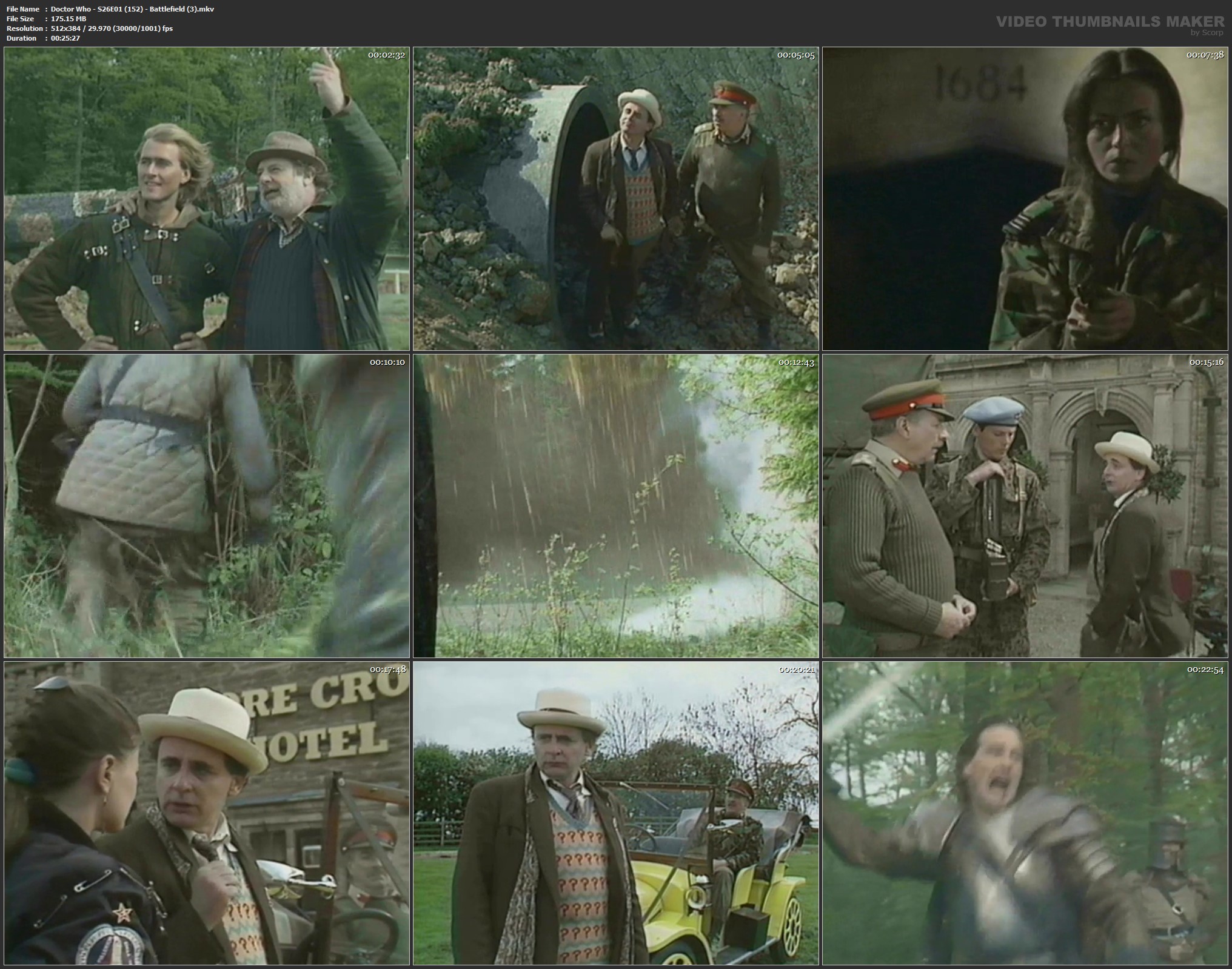Click the thumbnail timestamped 00:15:16
Image resolution: width=1232 pixels, height=969 pixels.
pos(1026,506)
